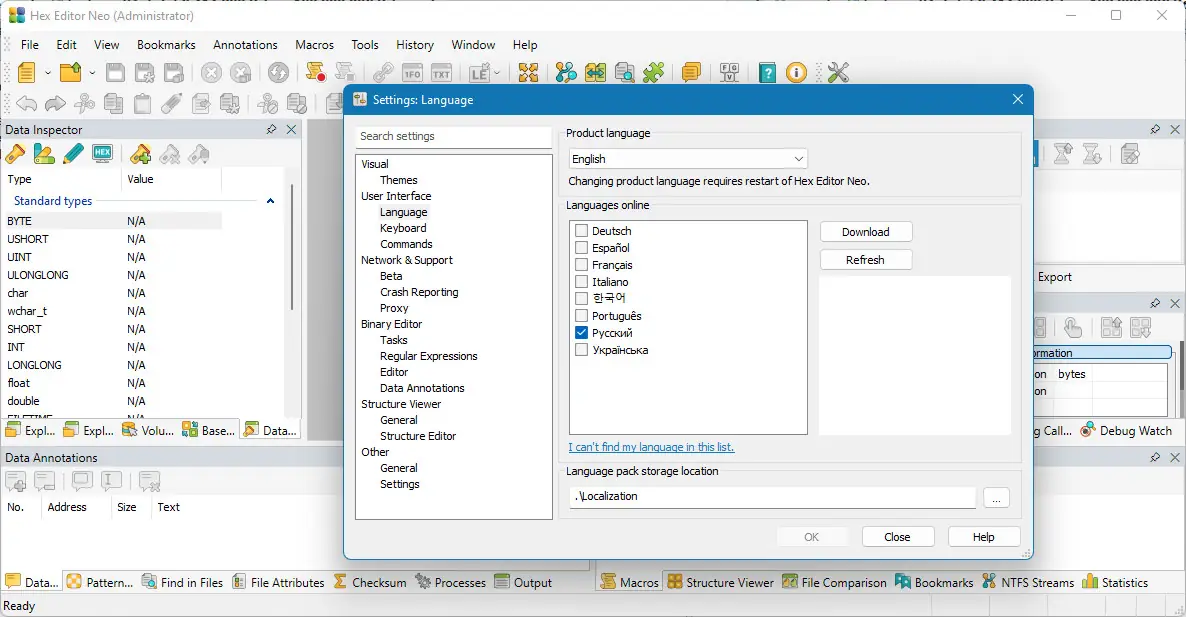Open the File menu
This screenshot has width=1186, height=617.
pyautogui.click(x=29, y=45)
